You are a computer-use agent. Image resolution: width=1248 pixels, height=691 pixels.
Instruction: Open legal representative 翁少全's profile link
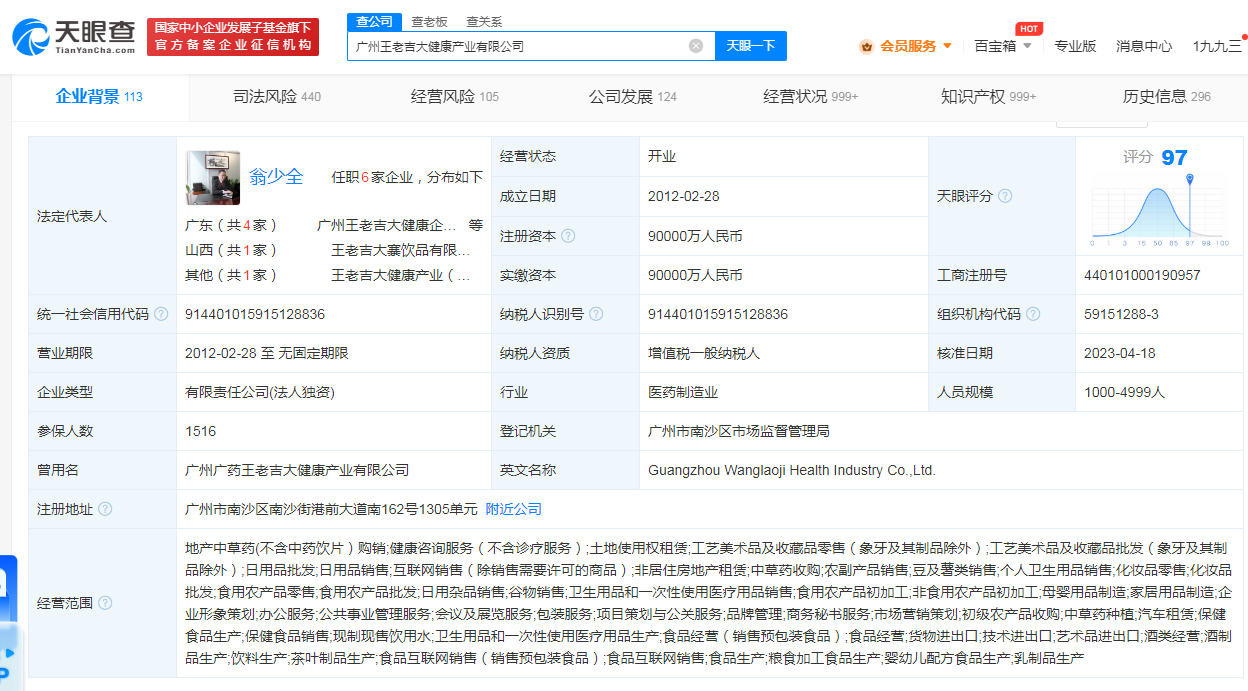(x=276, y=177)
